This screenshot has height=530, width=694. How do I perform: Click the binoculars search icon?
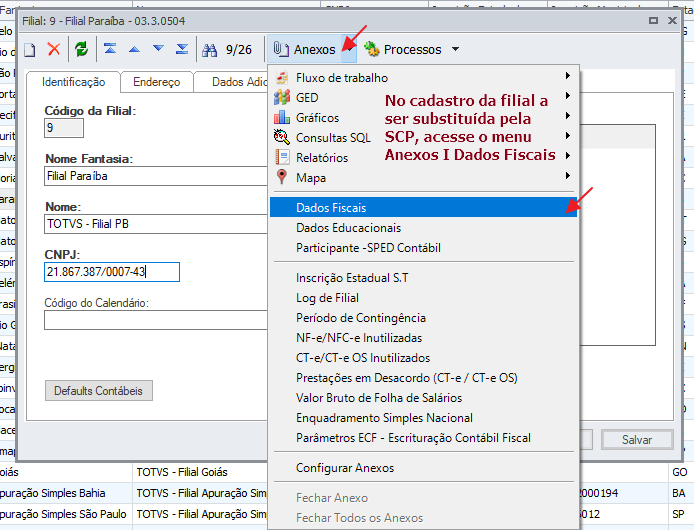209,50
